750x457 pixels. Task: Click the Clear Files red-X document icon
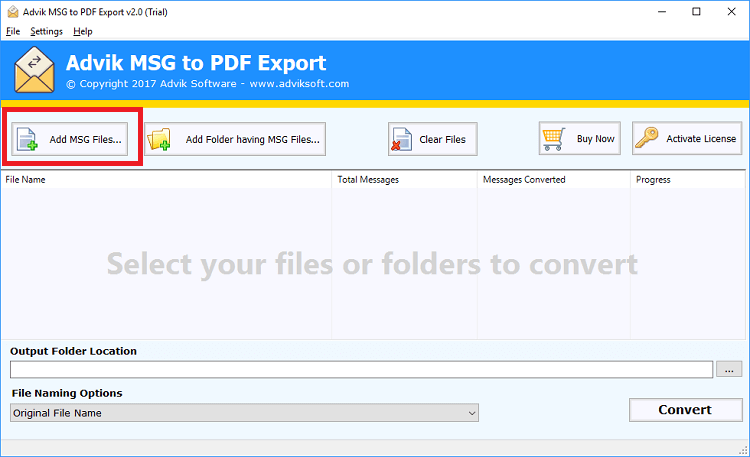tap(401, 139)
